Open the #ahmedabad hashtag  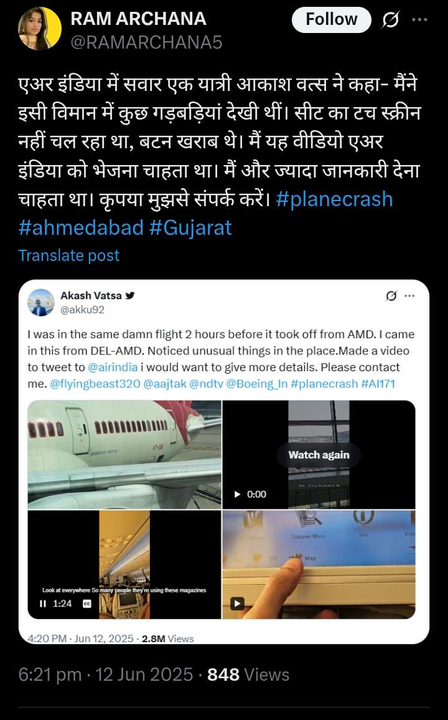point(81,228)
